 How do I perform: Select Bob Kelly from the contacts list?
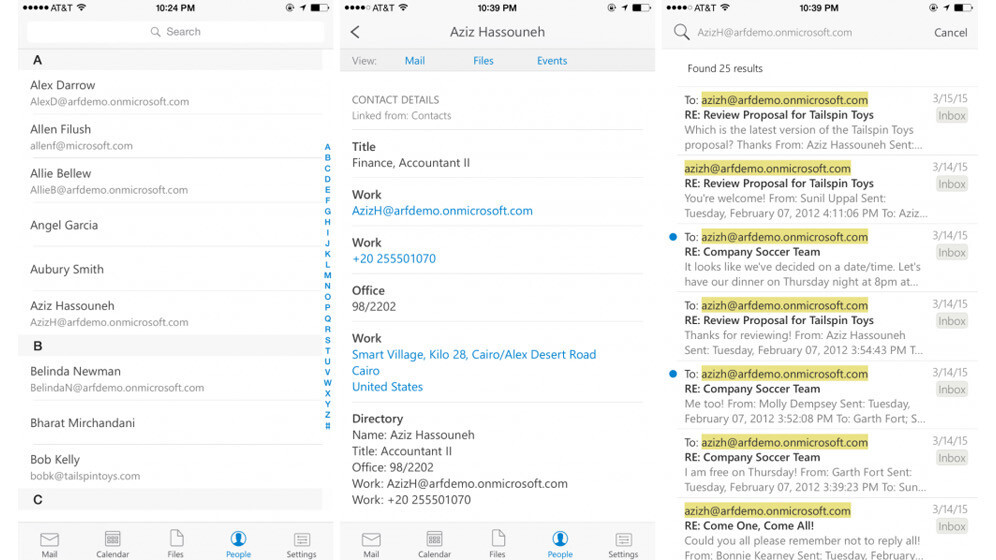coord(85,467)
